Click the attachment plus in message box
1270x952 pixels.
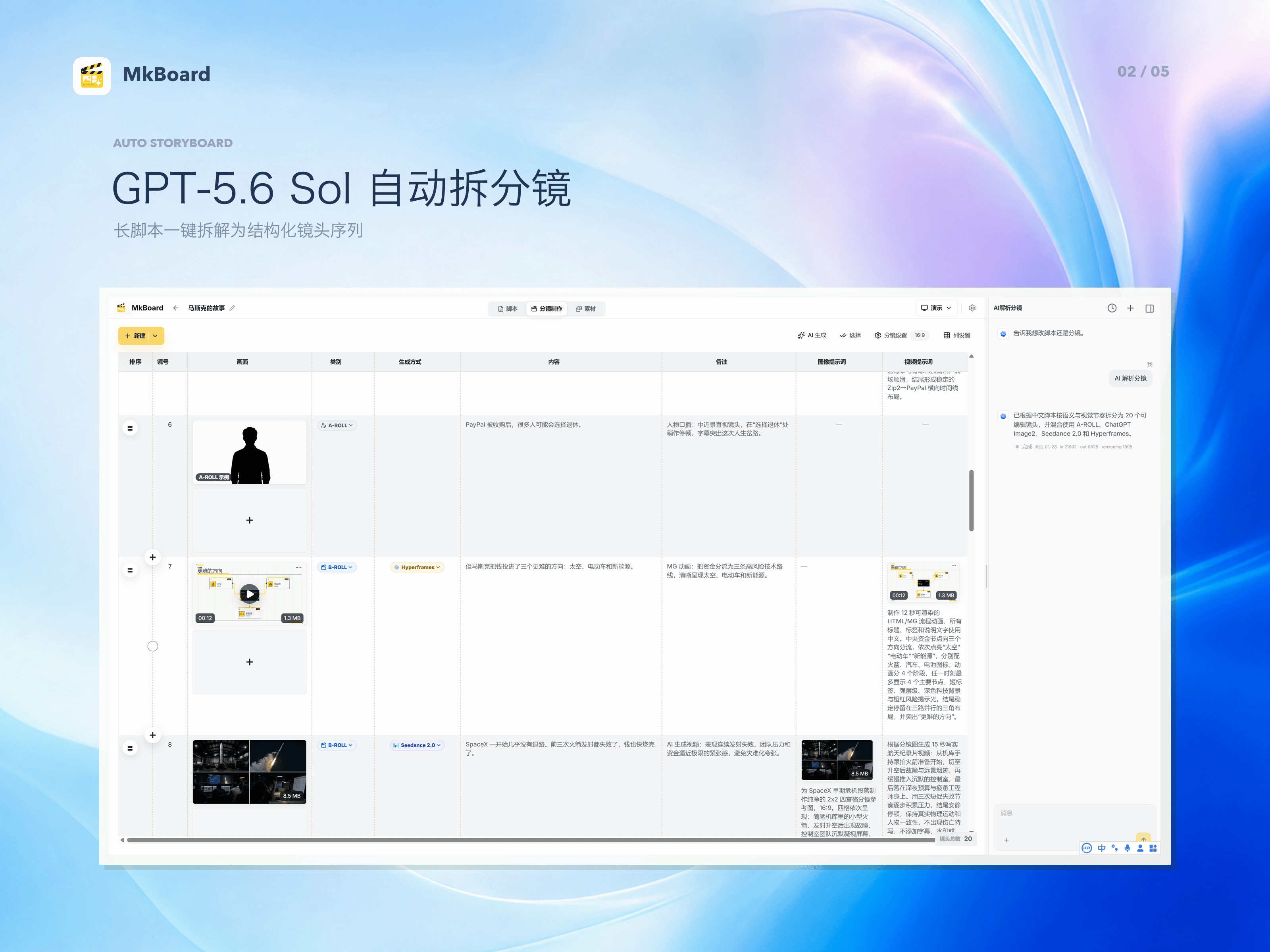[x=1006, y=840]
